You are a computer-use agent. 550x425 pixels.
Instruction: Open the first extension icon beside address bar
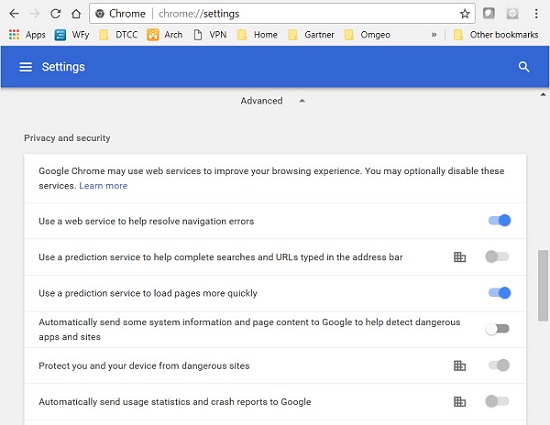click(x=489, y=13)
